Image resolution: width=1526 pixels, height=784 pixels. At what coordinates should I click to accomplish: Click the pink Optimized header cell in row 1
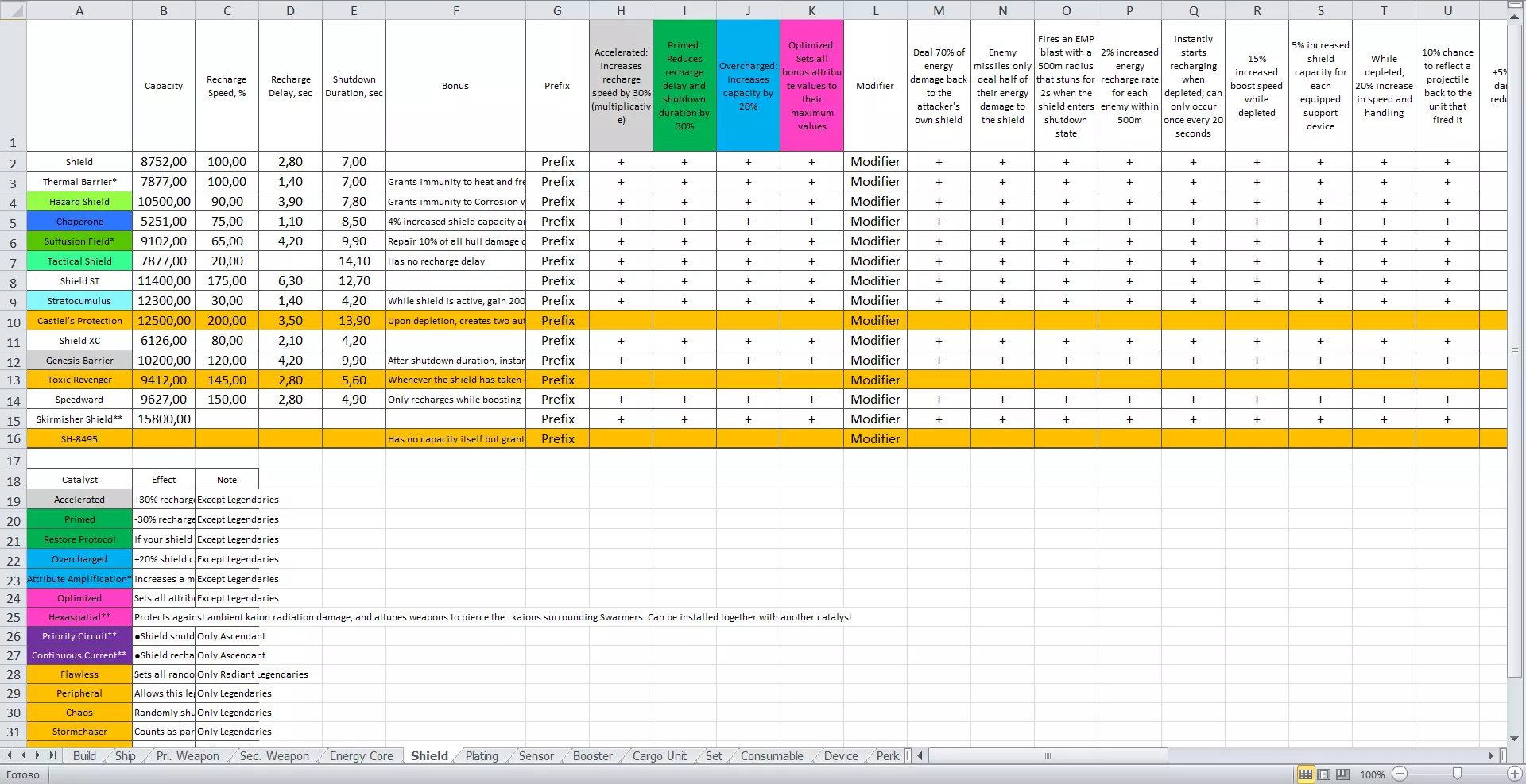[x=811, y=86]
